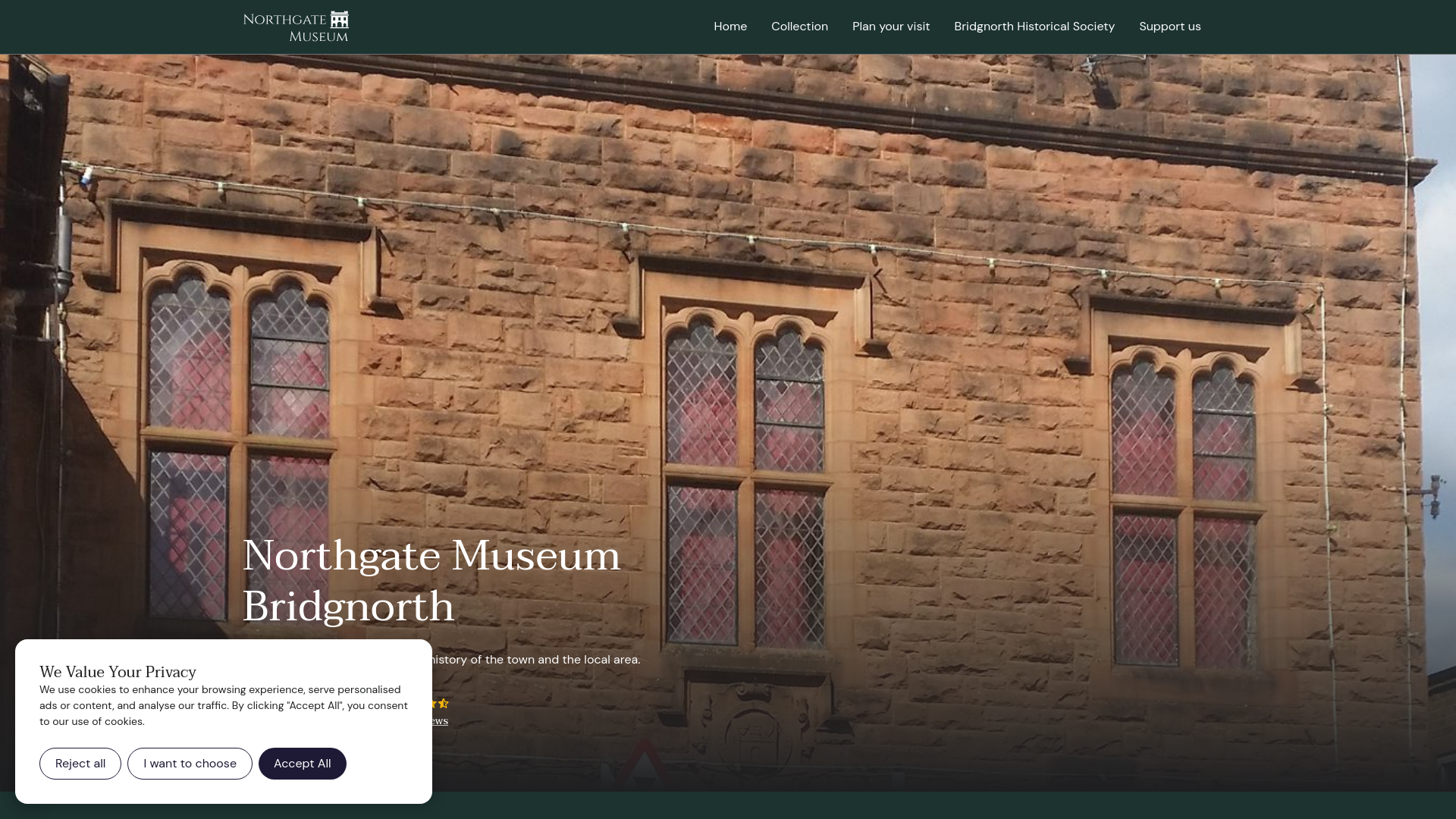Accept All cookies
The height and width of the screenshot is (819, 1456).
(303, 764)
